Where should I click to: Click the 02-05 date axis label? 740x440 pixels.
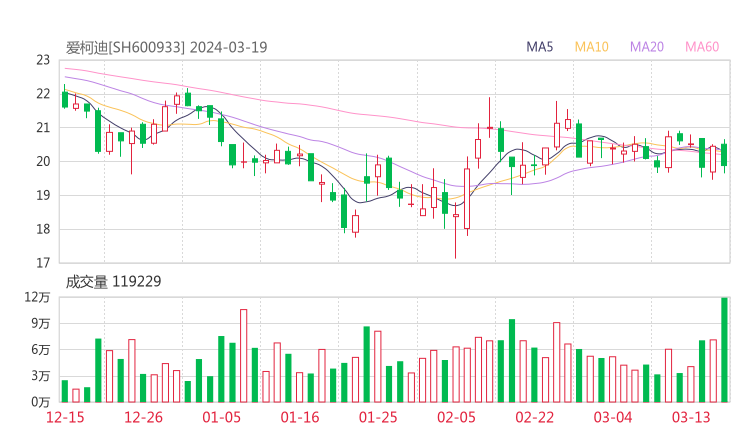click(456, 417)
